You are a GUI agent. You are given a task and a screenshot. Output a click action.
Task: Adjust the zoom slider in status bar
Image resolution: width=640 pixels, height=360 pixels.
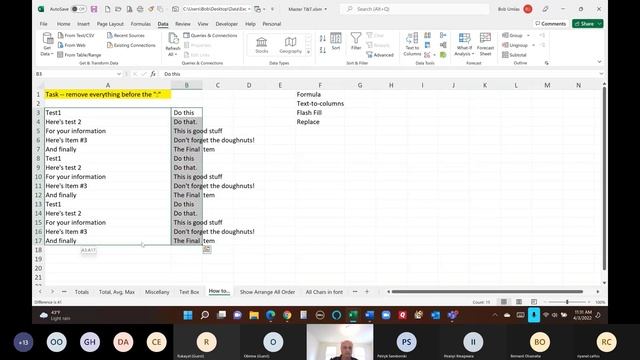(567, 302)
